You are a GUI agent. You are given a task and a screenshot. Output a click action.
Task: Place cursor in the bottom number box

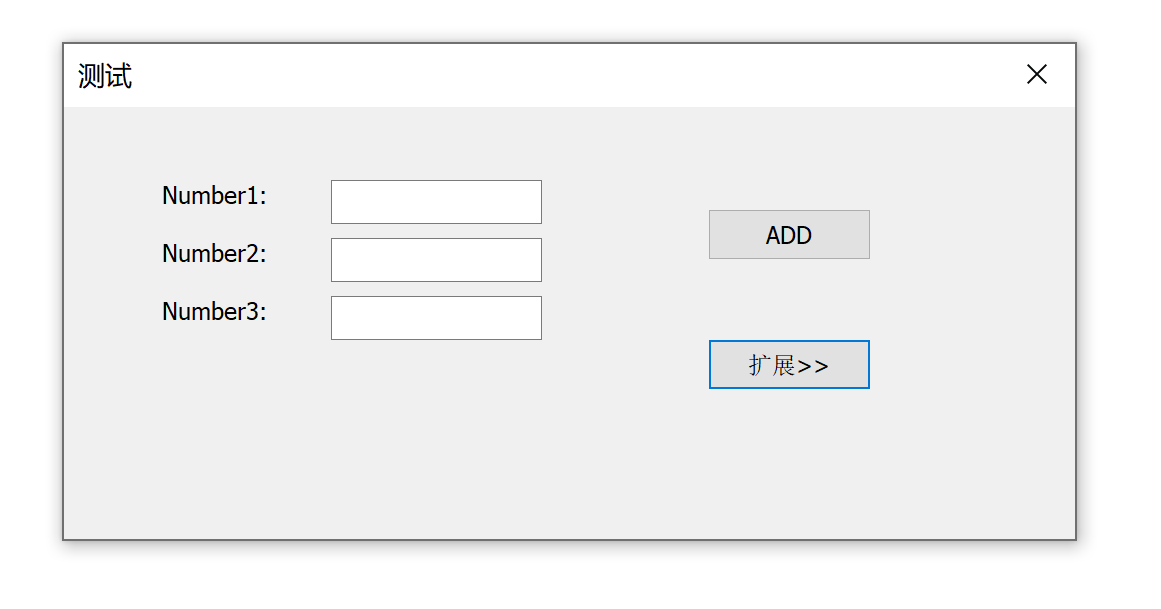436,318
